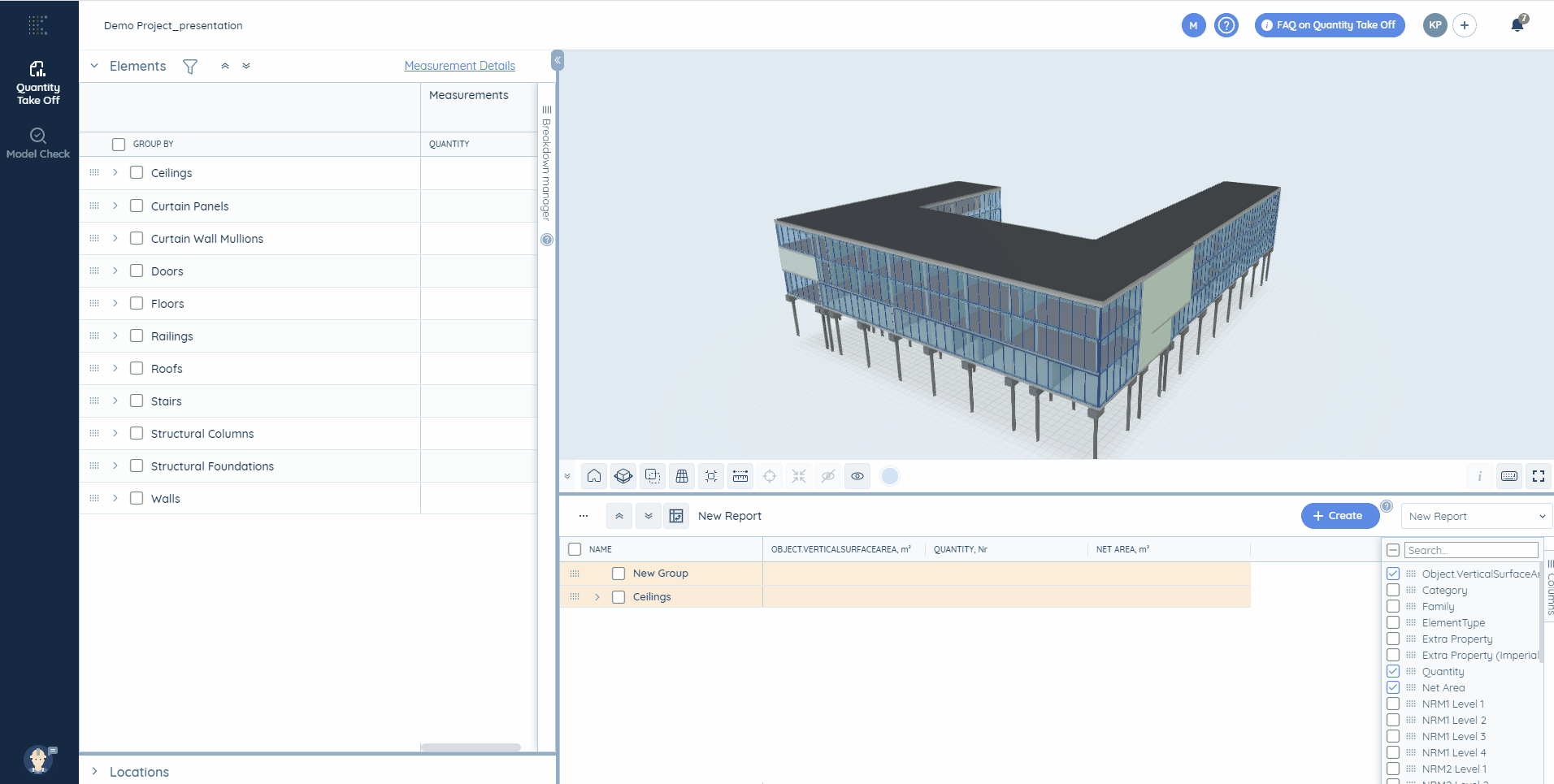Click the help question mark icon in header
Viewport: 1554px width, 784px height.
click(1226, 25)
